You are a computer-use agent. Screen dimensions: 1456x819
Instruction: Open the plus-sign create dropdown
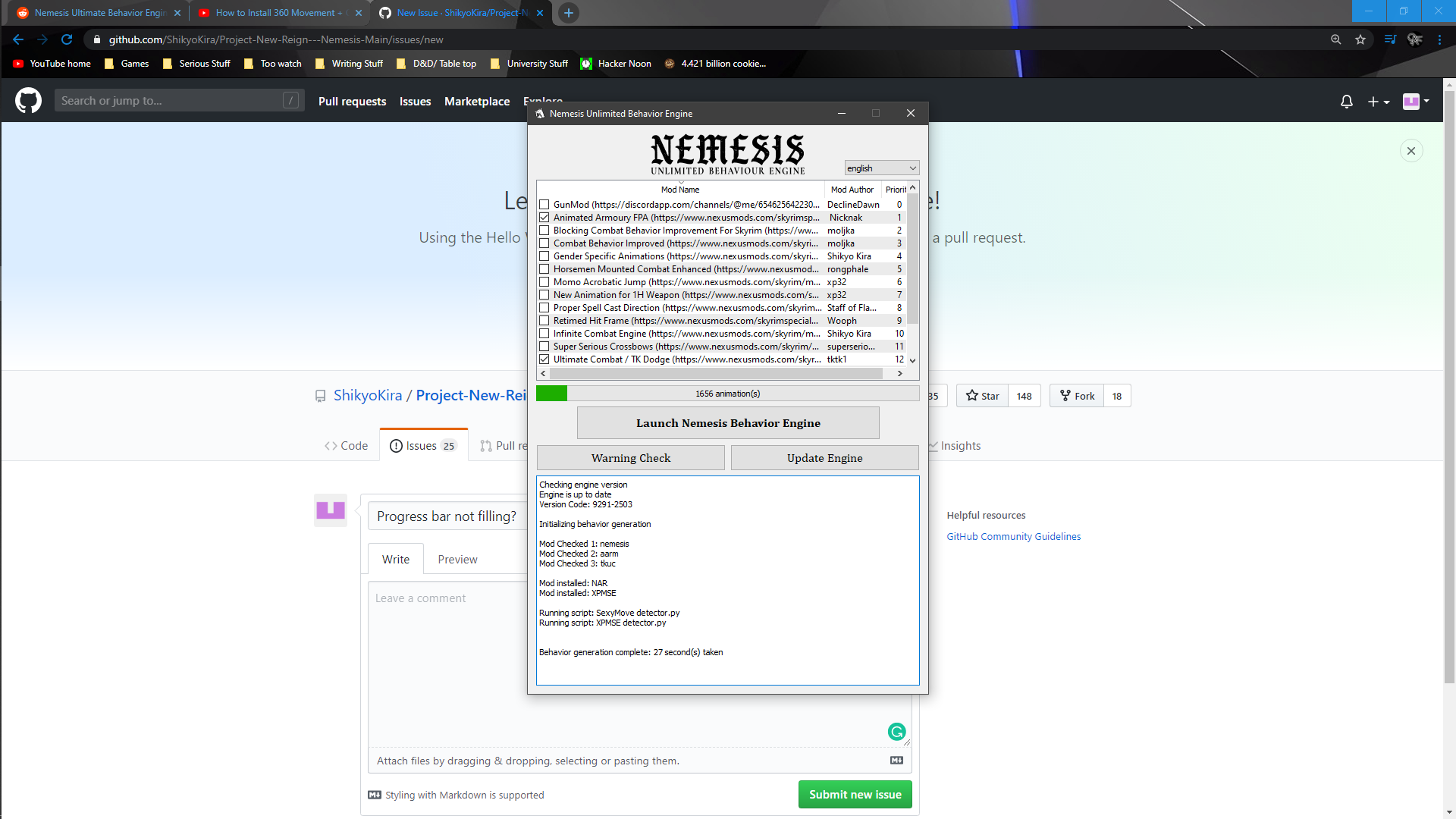tap(1379, 101)
